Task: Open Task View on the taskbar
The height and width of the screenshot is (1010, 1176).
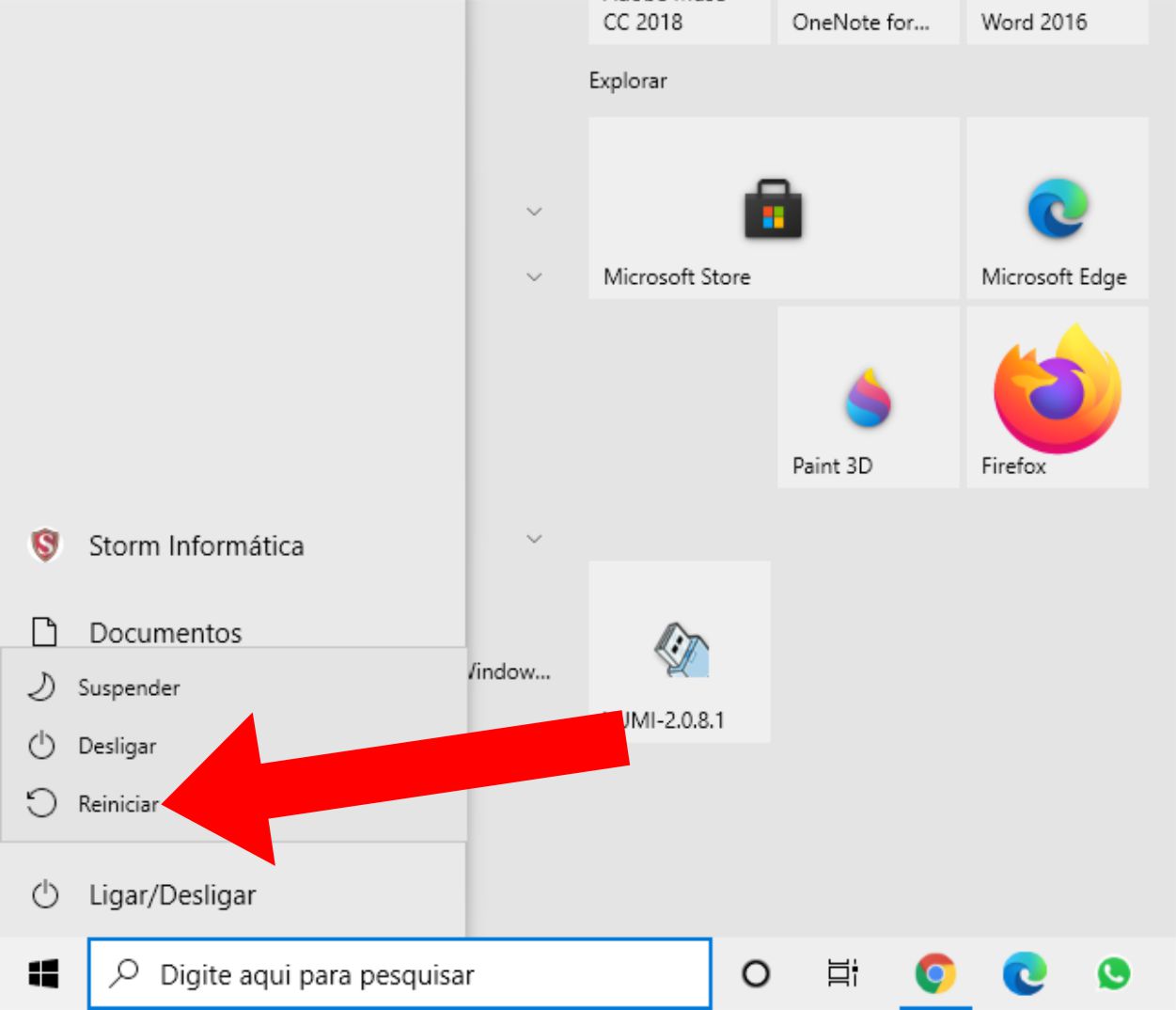Action: click(x=843, y=974)
